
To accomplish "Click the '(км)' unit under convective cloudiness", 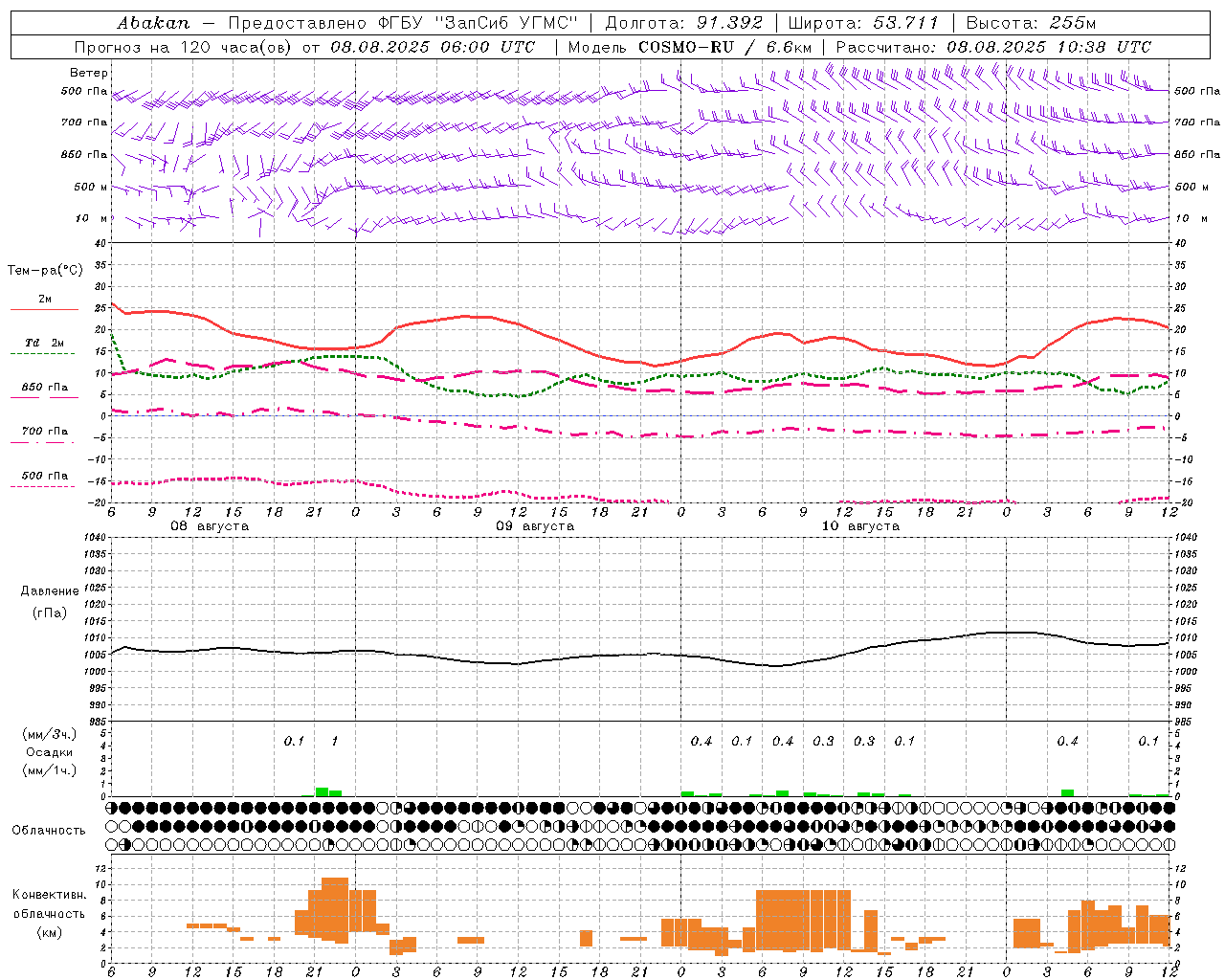I will click(49, 932).
